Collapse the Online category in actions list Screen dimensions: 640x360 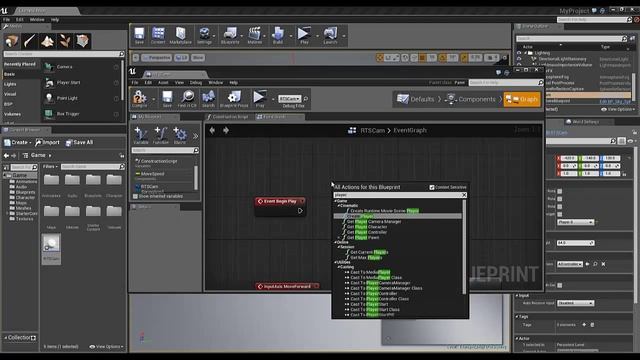[335, 242]
